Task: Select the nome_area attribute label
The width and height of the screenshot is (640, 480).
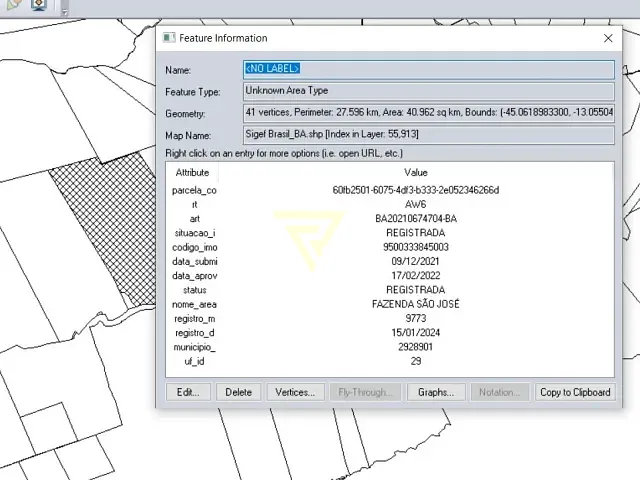Action: [195, 304]
